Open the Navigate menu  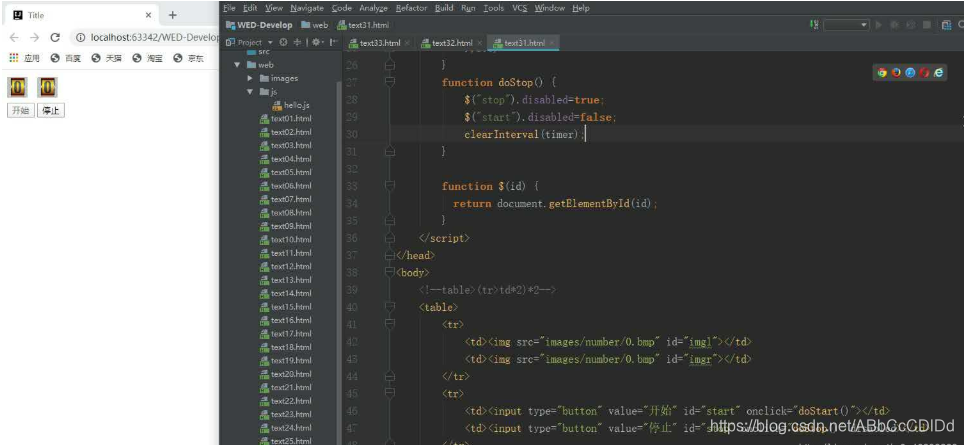click(x=307, y=8)
